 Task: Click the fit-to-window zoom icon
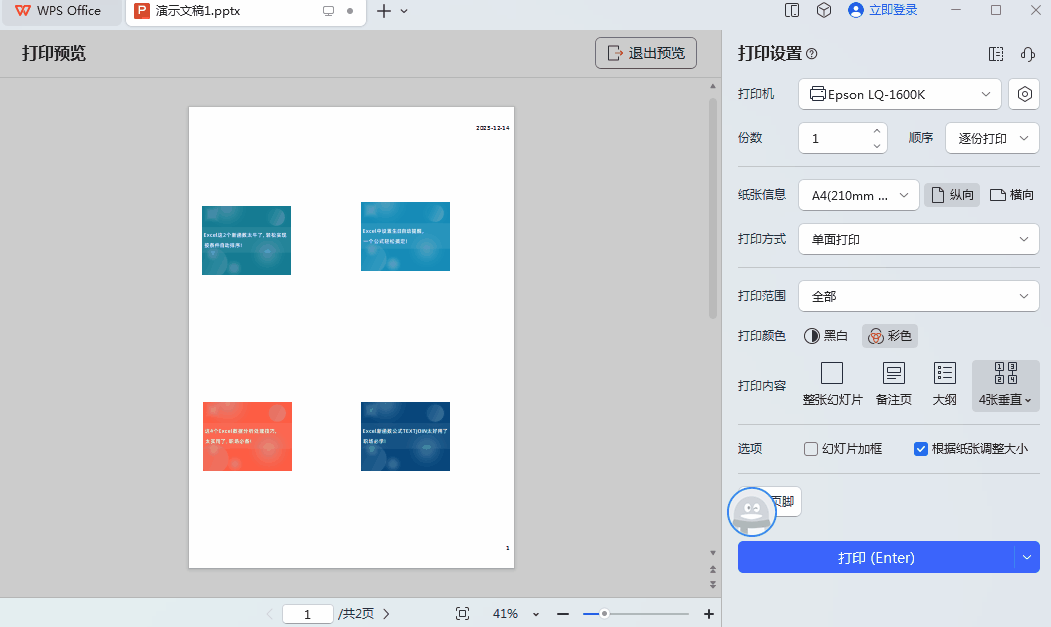pyautogui.click(x=462, y=613)
